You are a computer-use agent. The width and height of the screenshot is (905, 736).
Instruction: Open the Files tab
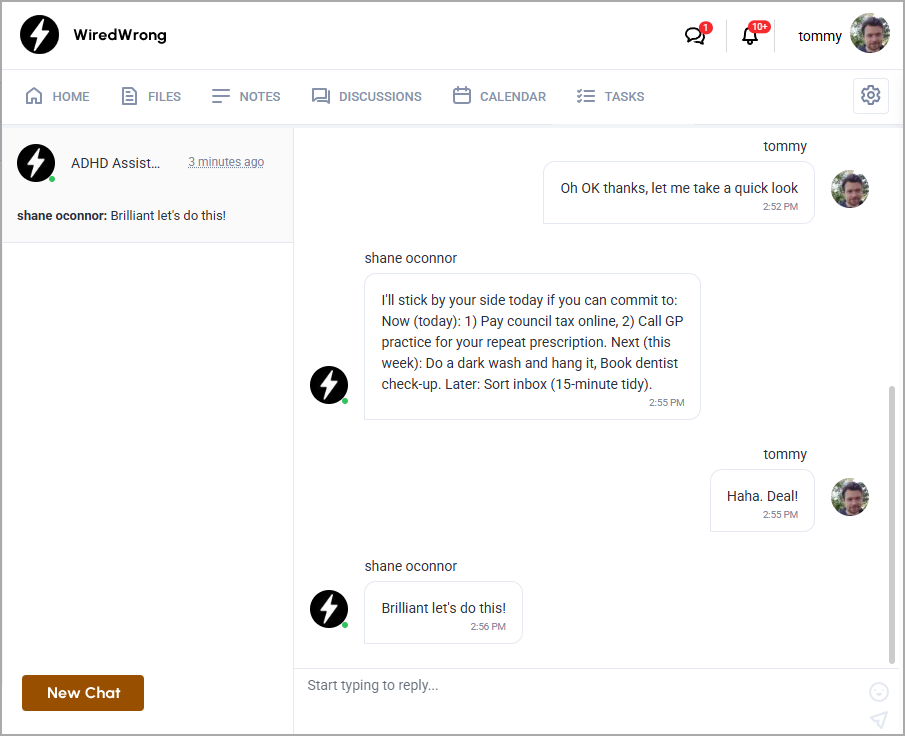pyautogui.click(x=151, y=97)
